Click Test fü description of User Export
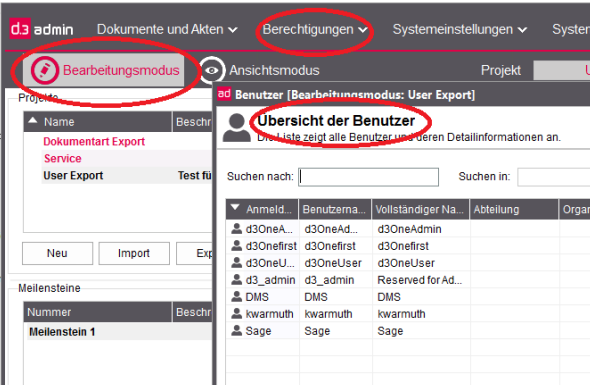Screen dimensions: 590x385 point(195,175)
